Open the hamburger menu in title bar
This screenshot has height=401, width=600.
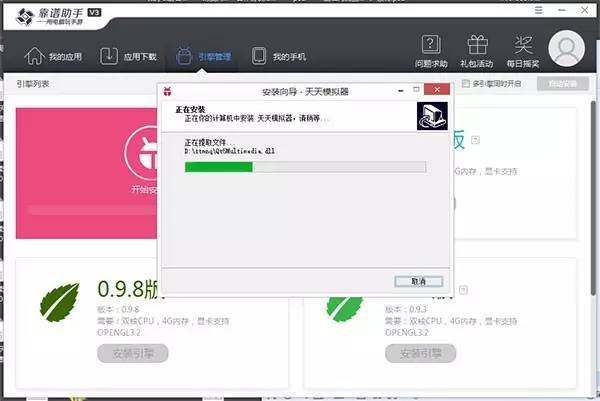[538, 10]
